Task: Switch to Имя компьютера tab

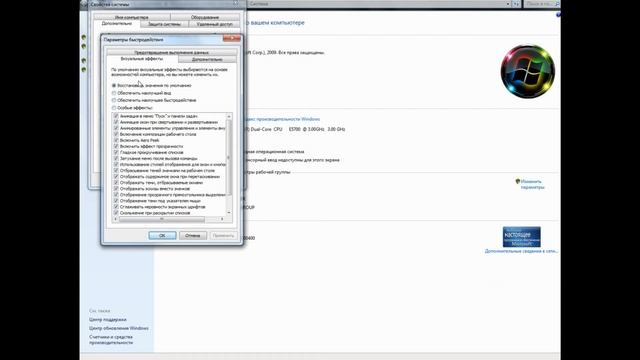Action: point(131,17)
